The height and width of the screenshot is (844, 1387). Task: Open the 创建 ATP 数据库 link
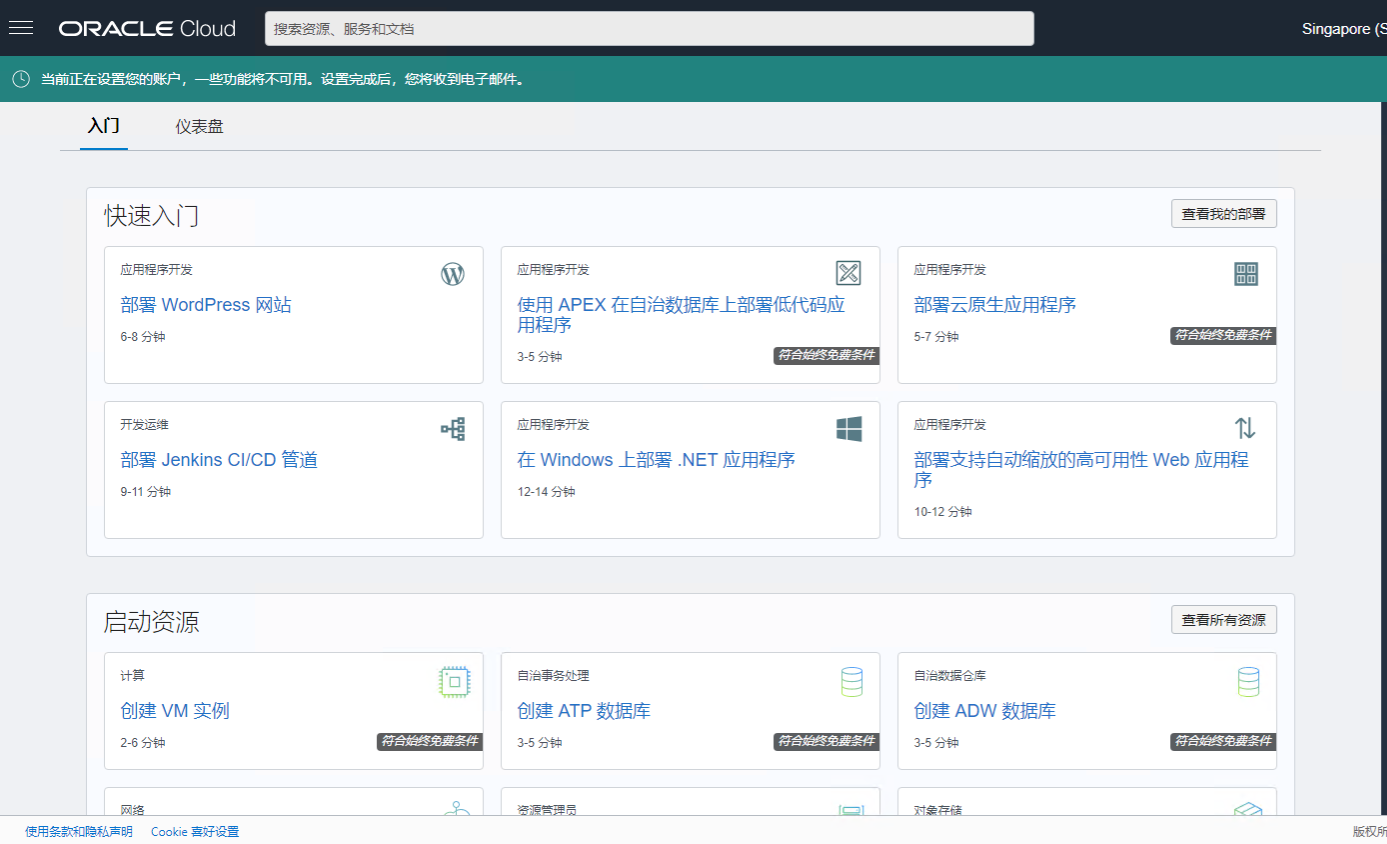pos(584,711)
